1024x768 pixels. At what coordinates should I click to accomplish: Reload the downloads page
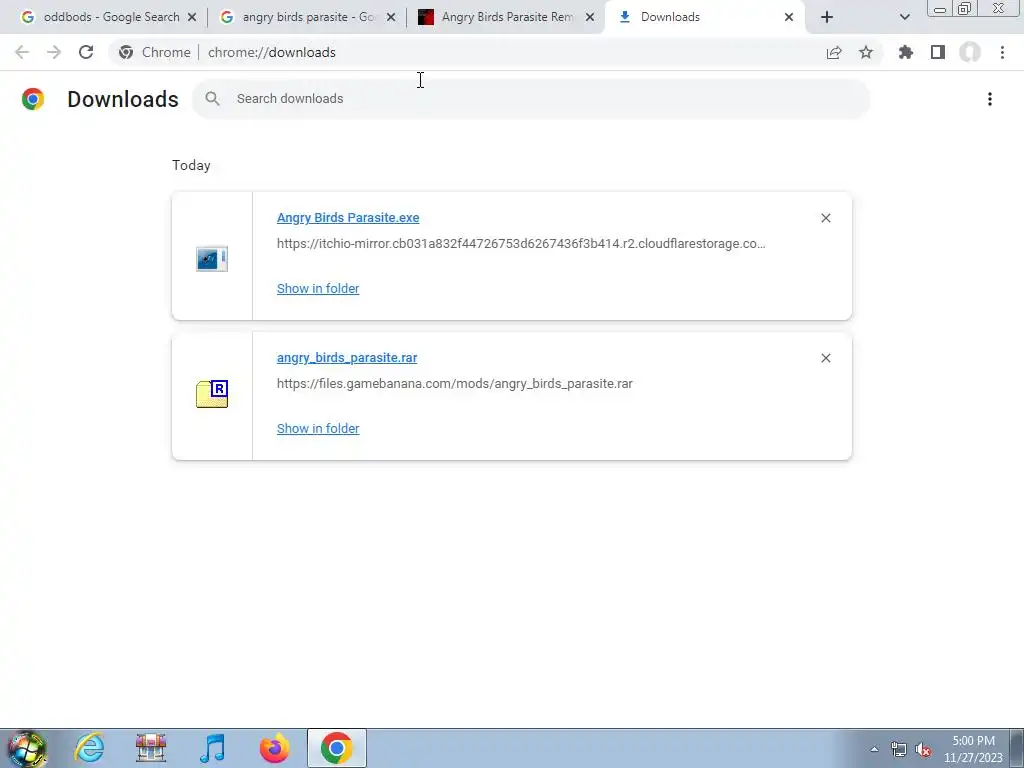[x=86, y=52]
